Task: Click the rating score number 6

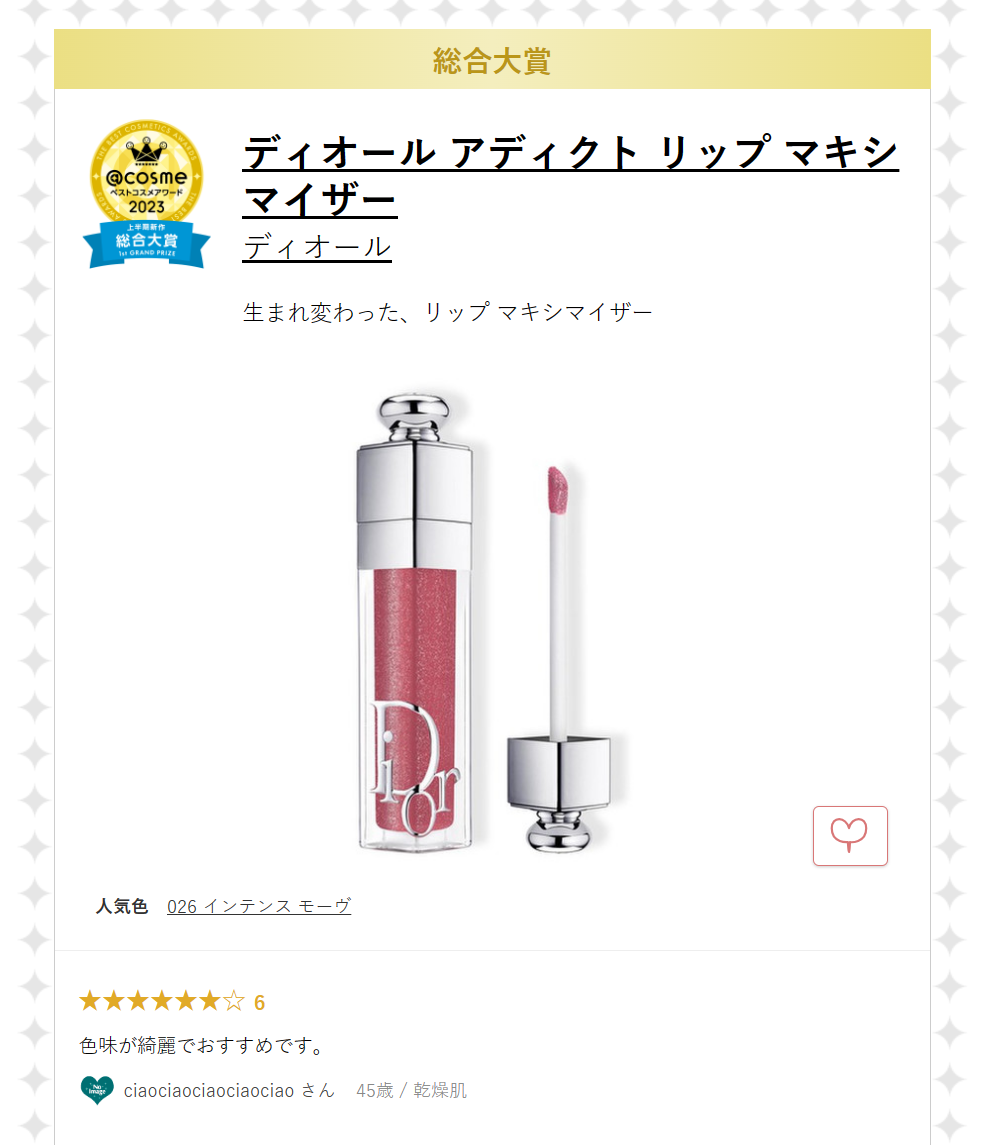Action: tap(259, 1003)
